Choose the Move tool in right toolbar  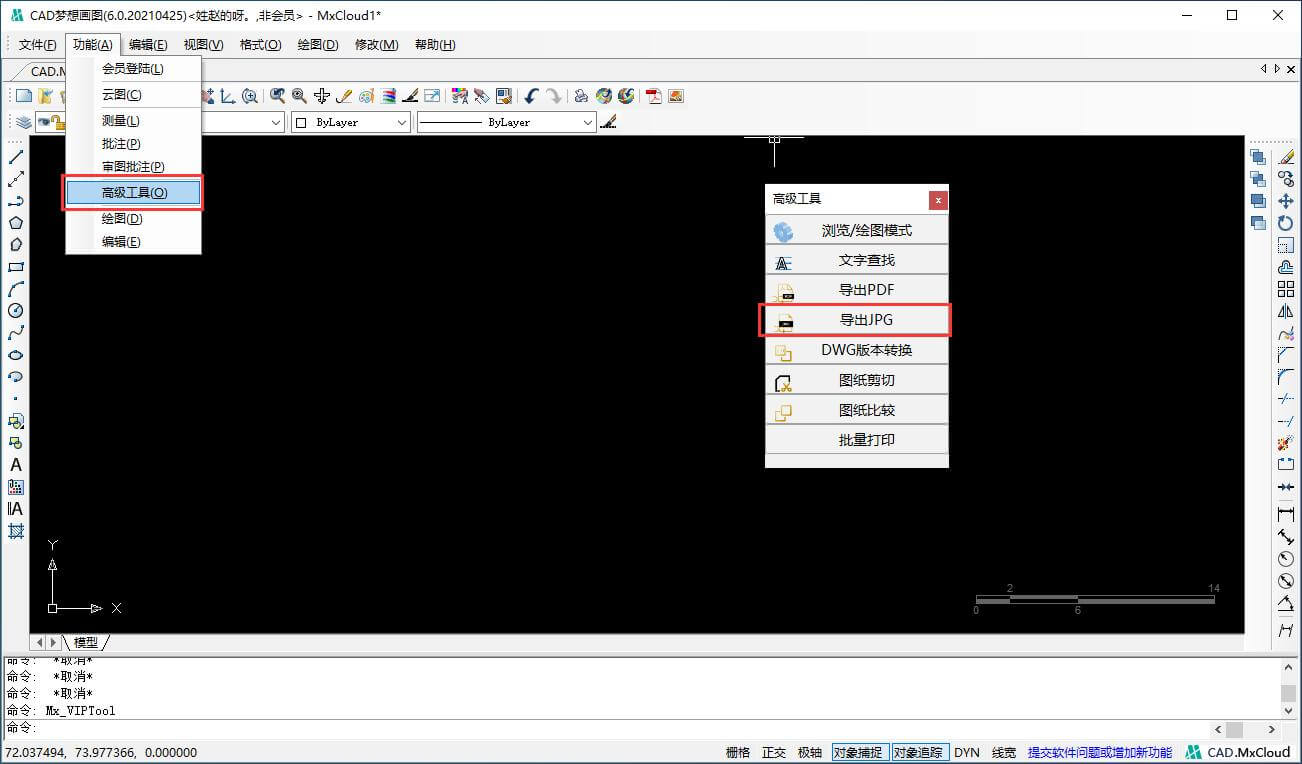1286,201
